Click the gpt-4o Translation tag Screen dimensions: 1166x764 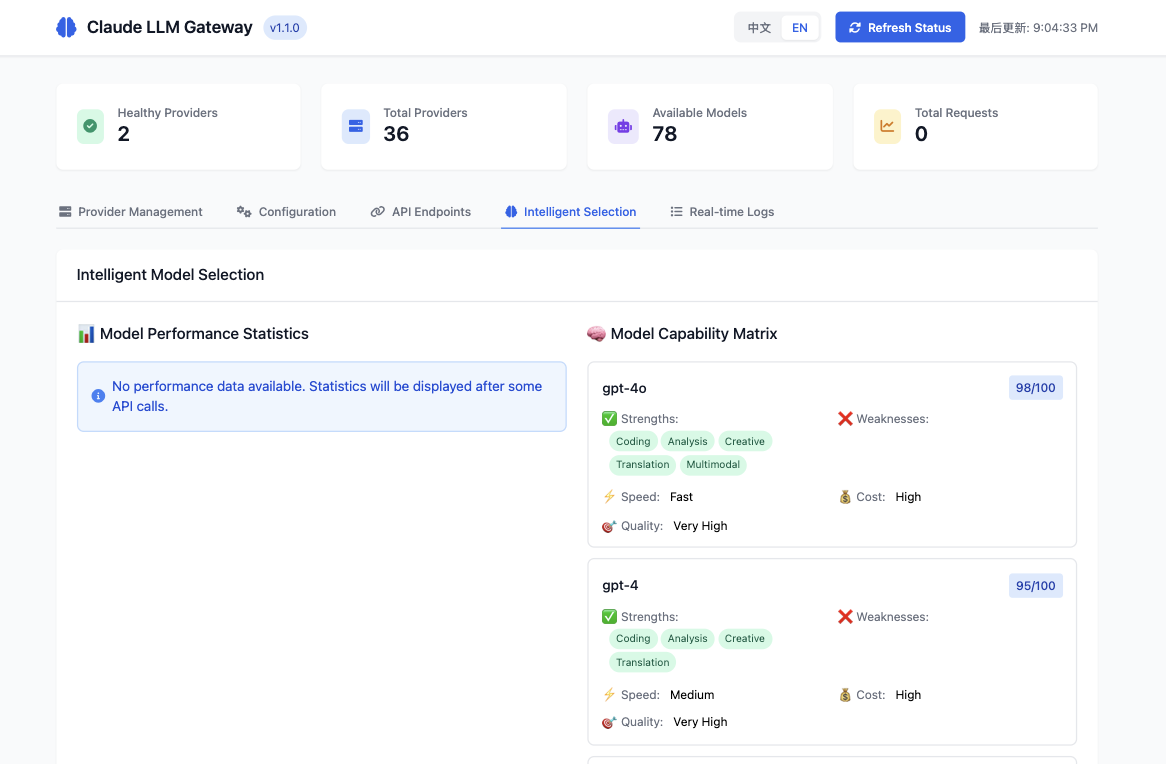tap(642, 464)
